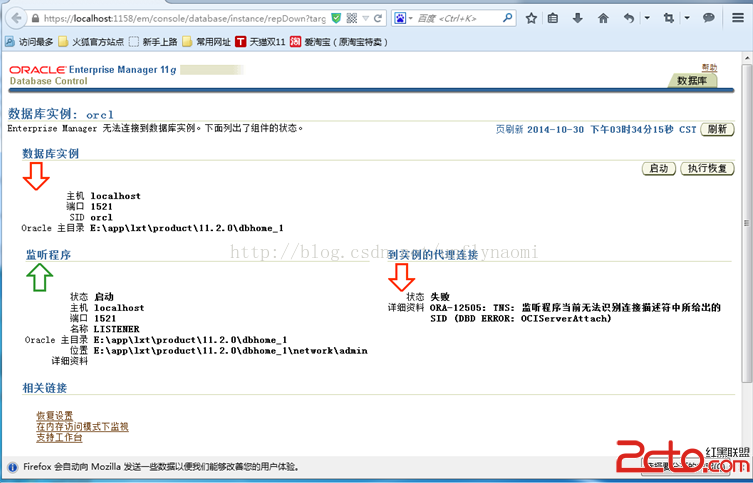The width and height of the screenshot is (753, 483).
Task: Open the URL history dropdown arrow
Action: [x=365, y=19]
